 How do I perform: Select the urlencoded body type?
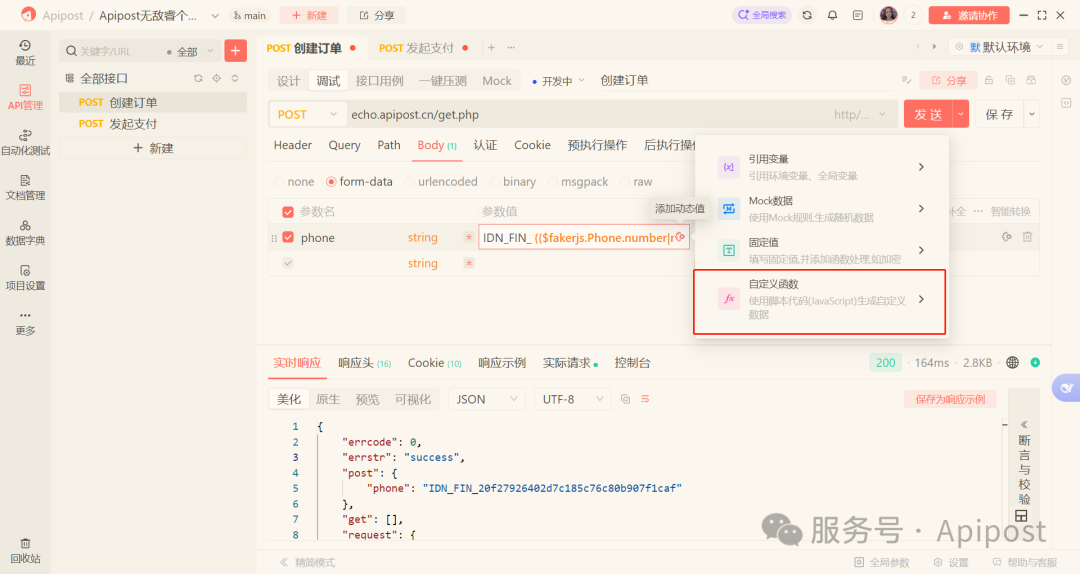(441, 182)
